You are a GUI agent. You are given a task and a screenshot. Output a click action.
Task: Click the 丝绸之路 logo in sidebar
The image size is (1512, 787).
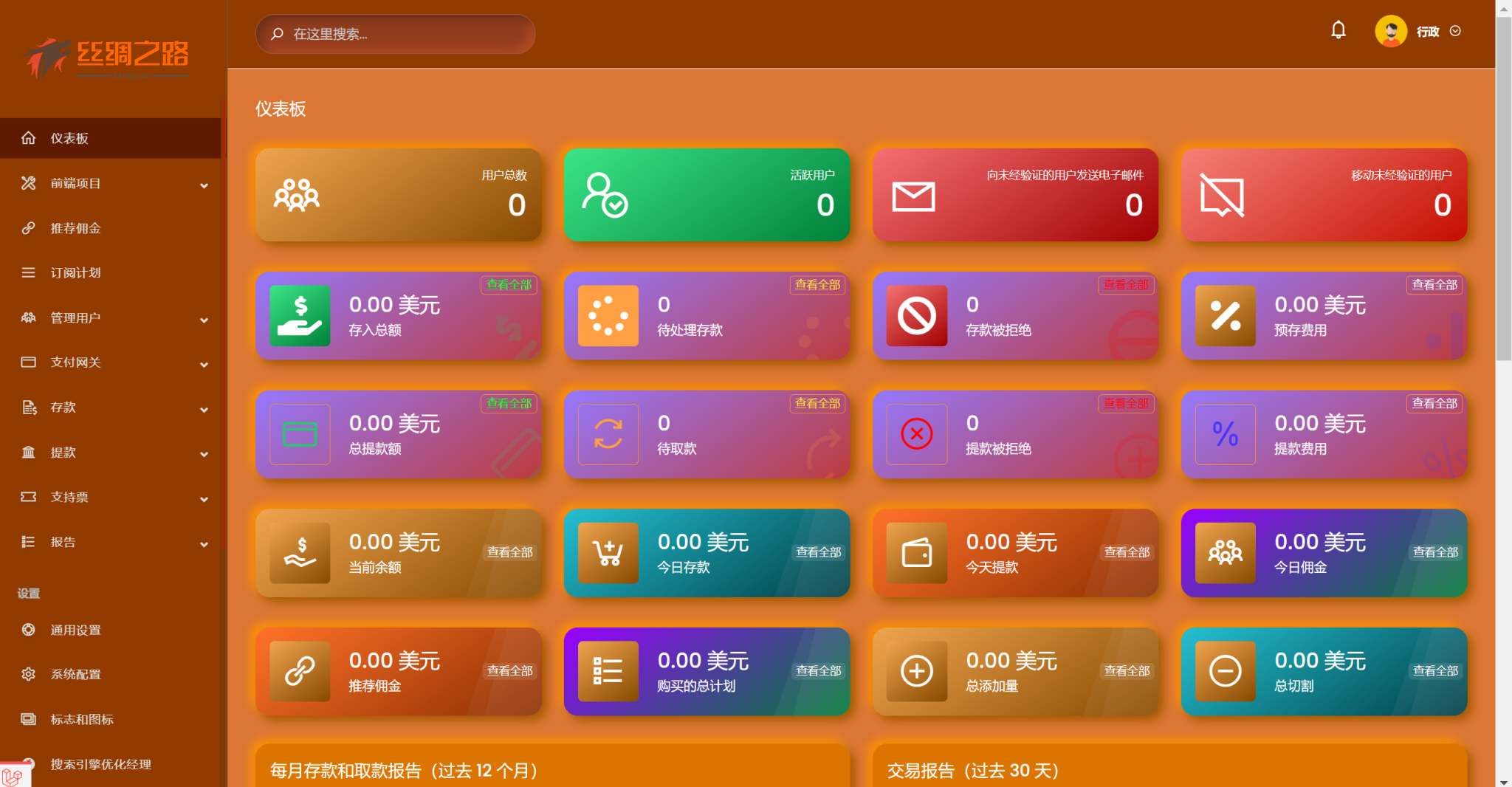[x=106, y=58]
